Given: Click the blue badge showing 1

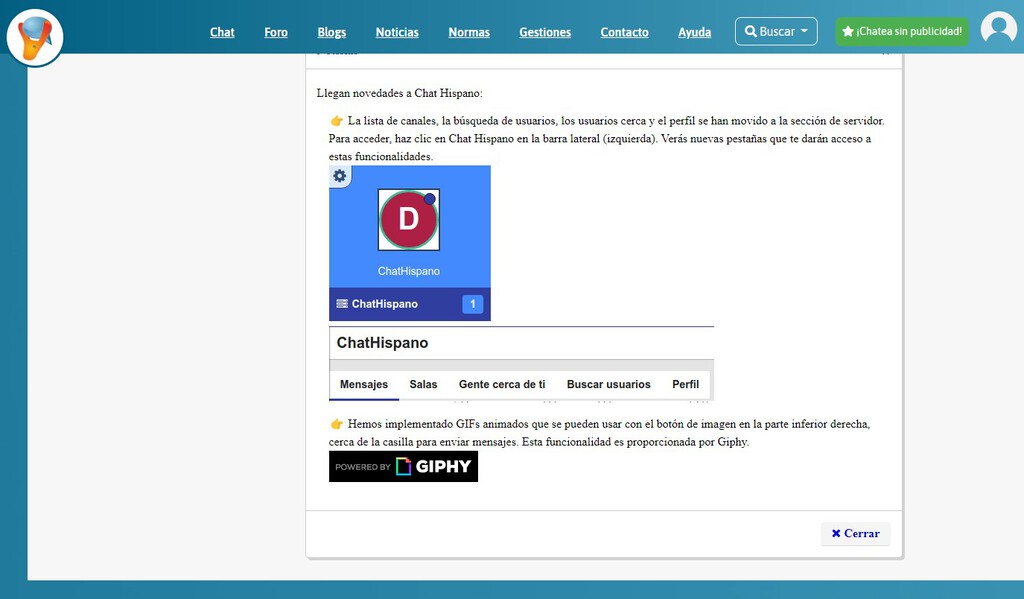Looking at the screenshot, I should point(472,304).
